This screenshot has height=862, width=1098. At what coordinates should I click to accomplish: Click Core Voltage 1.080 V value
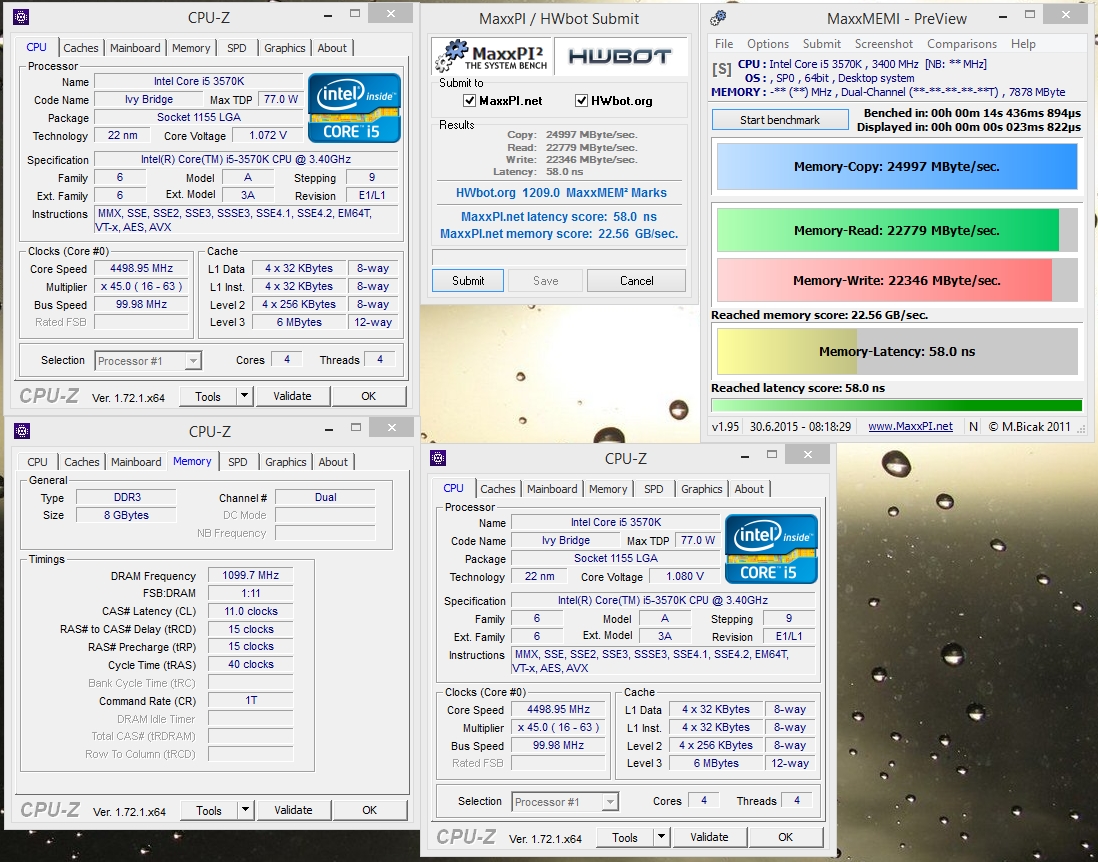point(685,576)
